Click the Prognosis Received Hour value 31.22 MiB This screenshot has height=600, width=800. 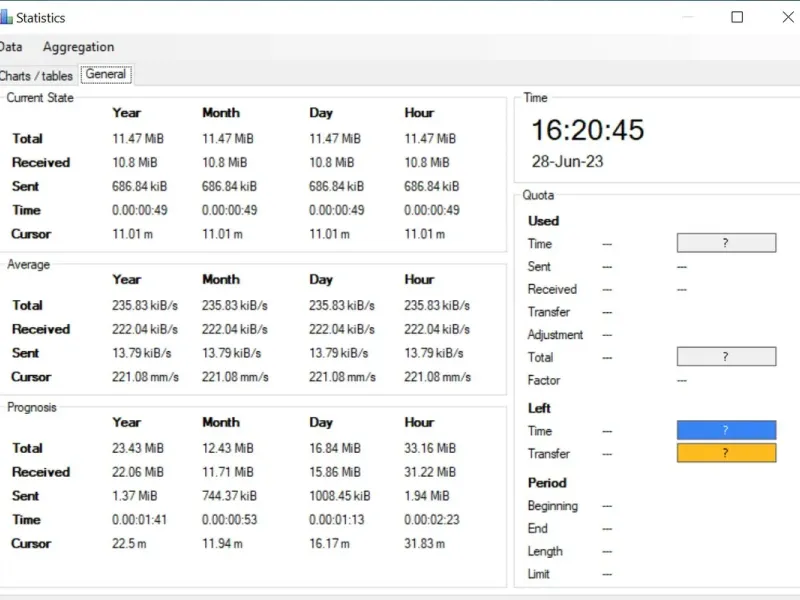(x=430, y=472)
